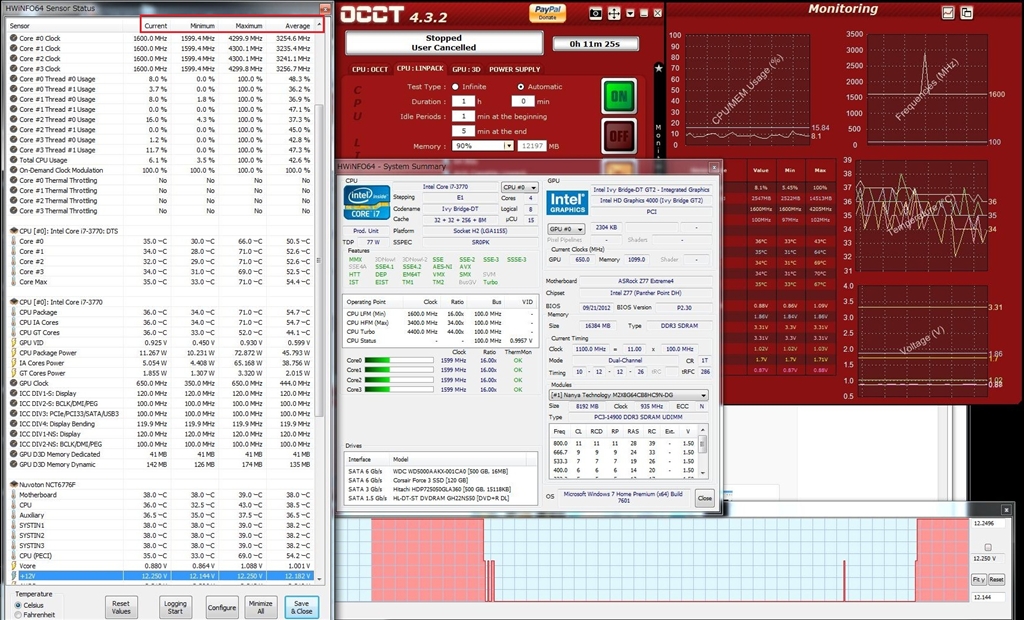1024x620 pixels.
Task: Click the Minimize All button
Action: [x=261, y=607]
